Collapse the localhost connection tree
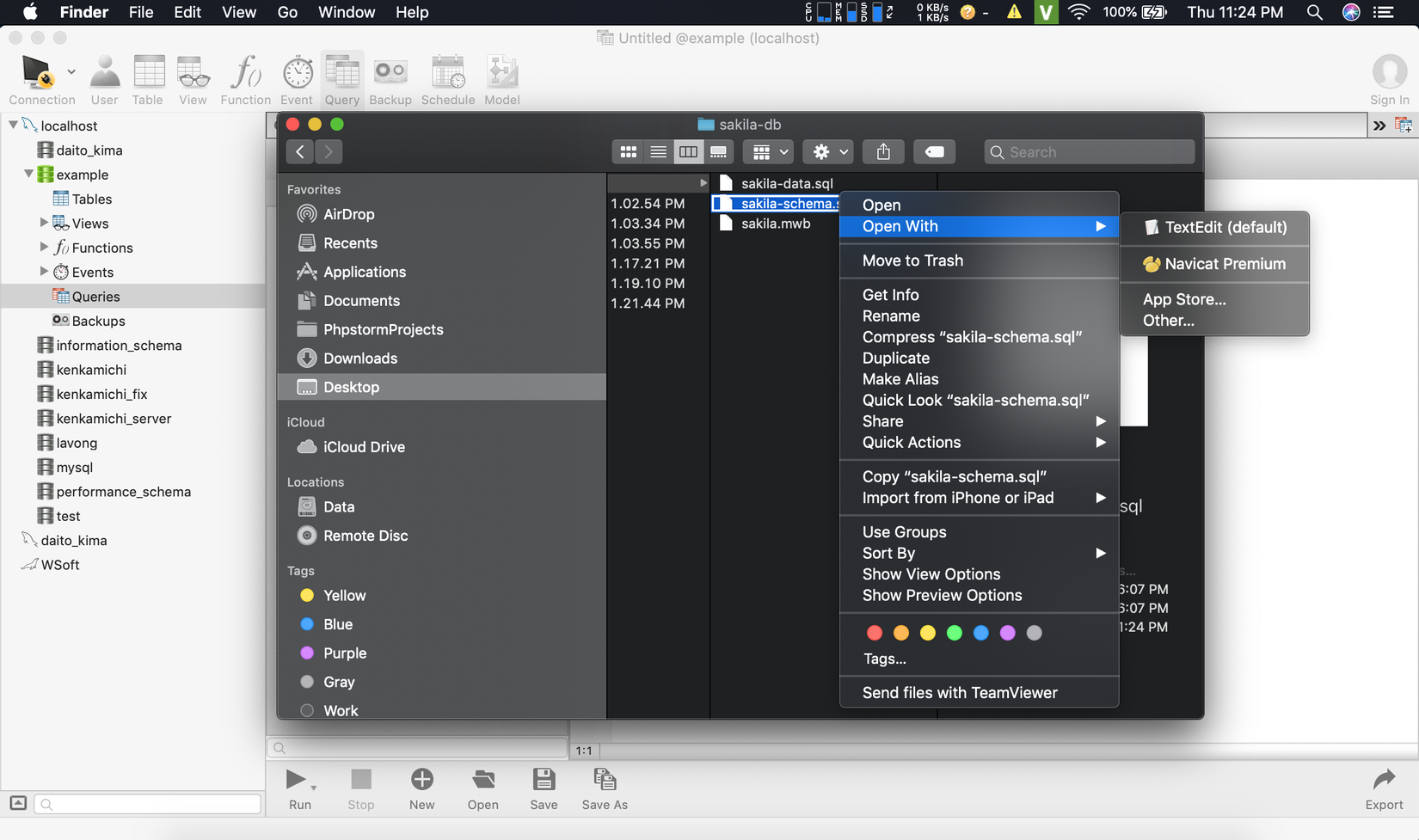The image size is (1419, 840). click(14, 126)
